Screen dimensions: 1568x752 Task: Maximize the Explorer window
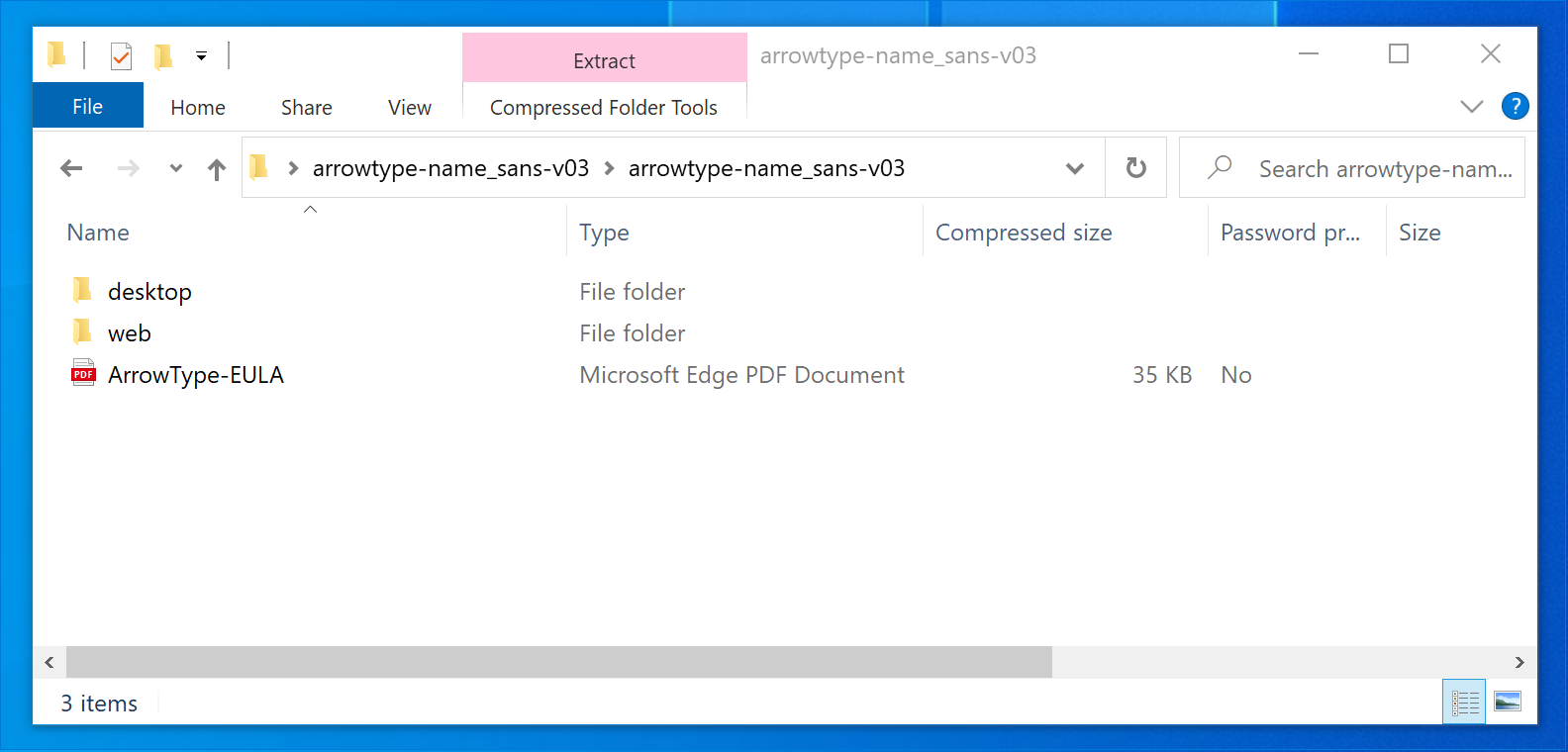[x=1399, y=53]
